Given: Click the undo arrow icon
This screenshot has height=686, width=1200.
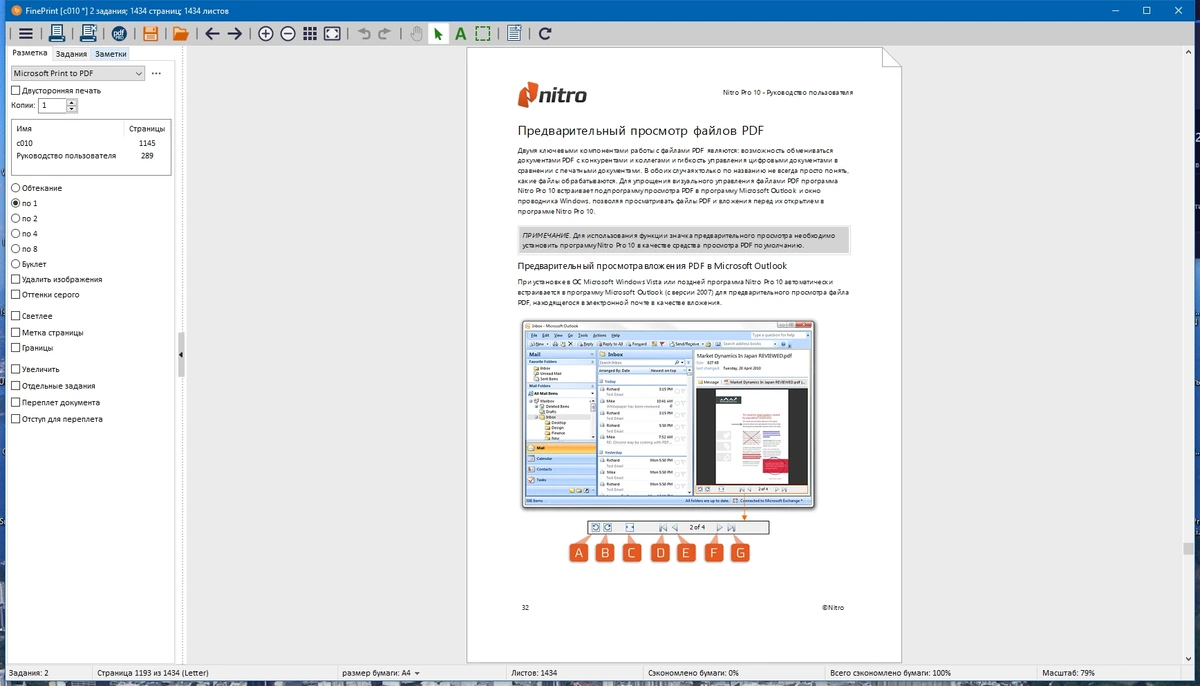Looking at the screenshot, I should (364, 34).
